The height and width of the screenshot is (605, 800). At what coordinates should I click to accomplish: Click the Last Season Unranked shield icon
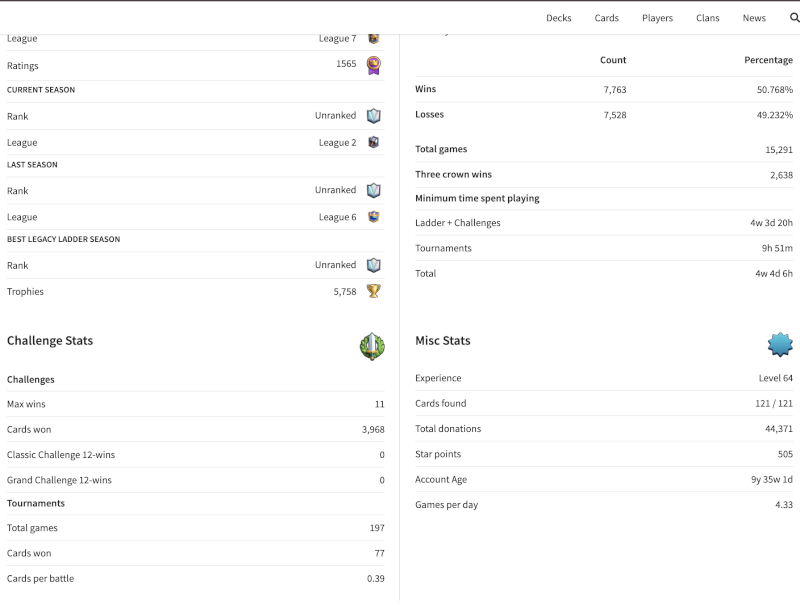(373, 190)
